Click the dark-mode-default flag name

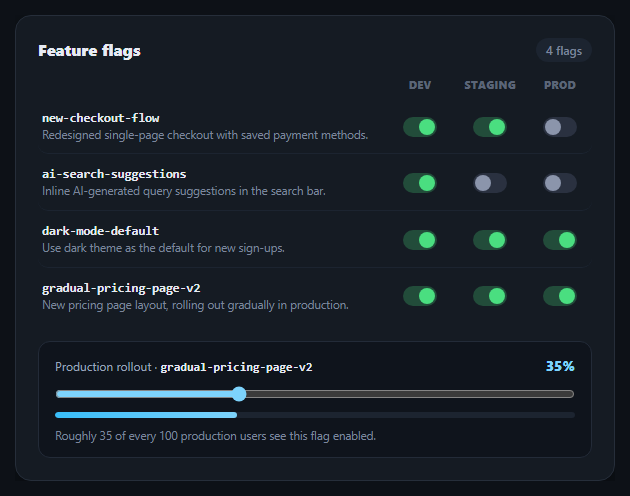100,231
